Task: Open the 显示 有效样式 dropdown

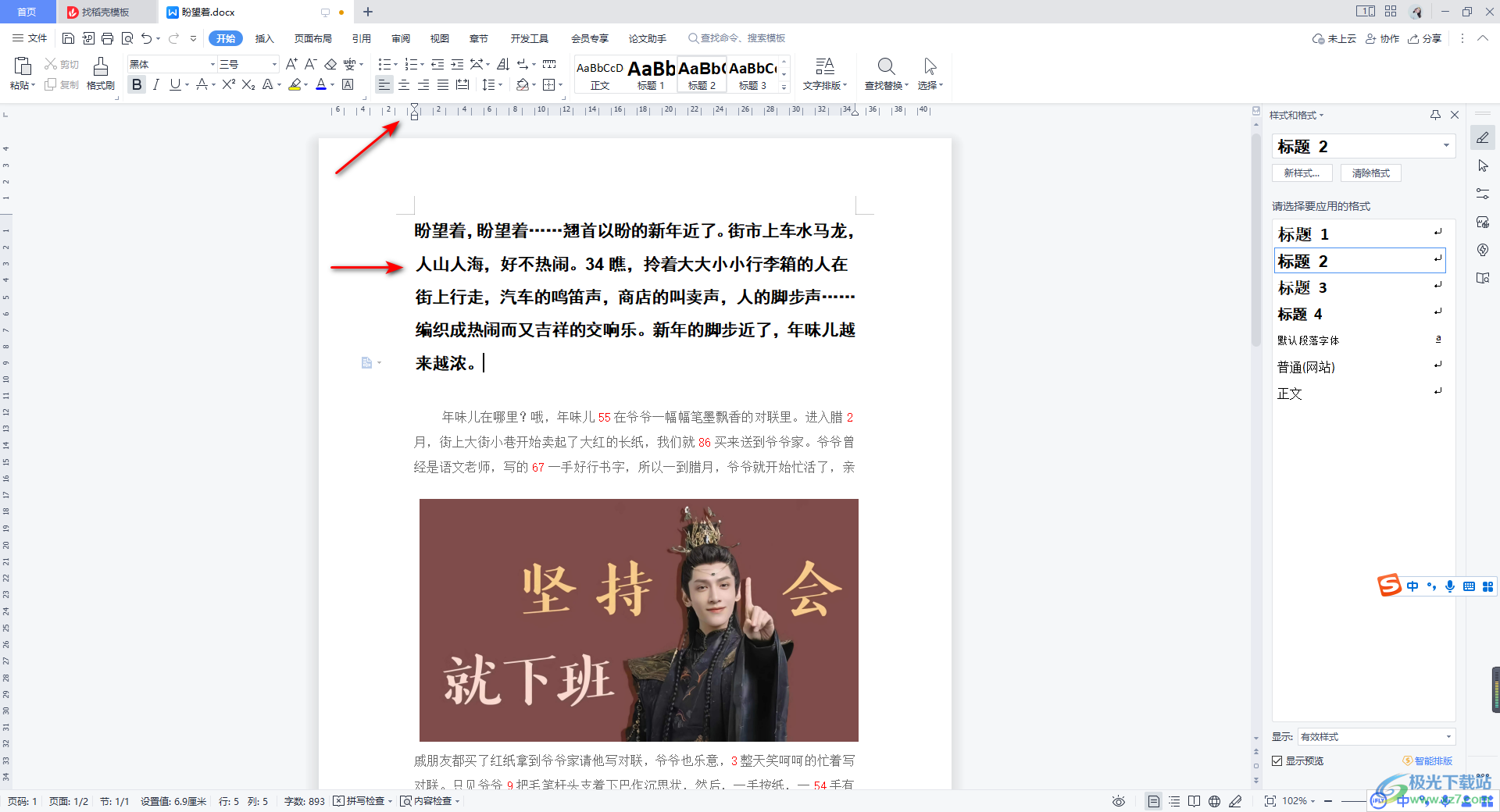Action: [1376, 736]
